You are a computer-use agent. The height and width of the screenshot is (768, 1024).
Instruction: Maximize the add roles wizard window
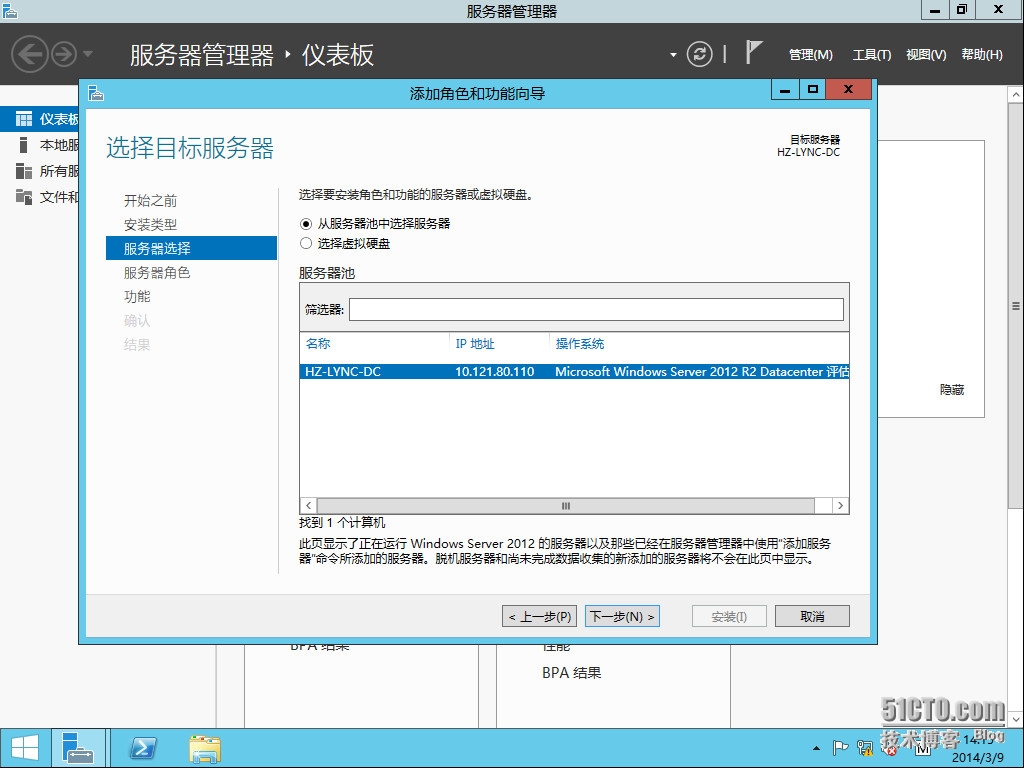tap(812, 90)
